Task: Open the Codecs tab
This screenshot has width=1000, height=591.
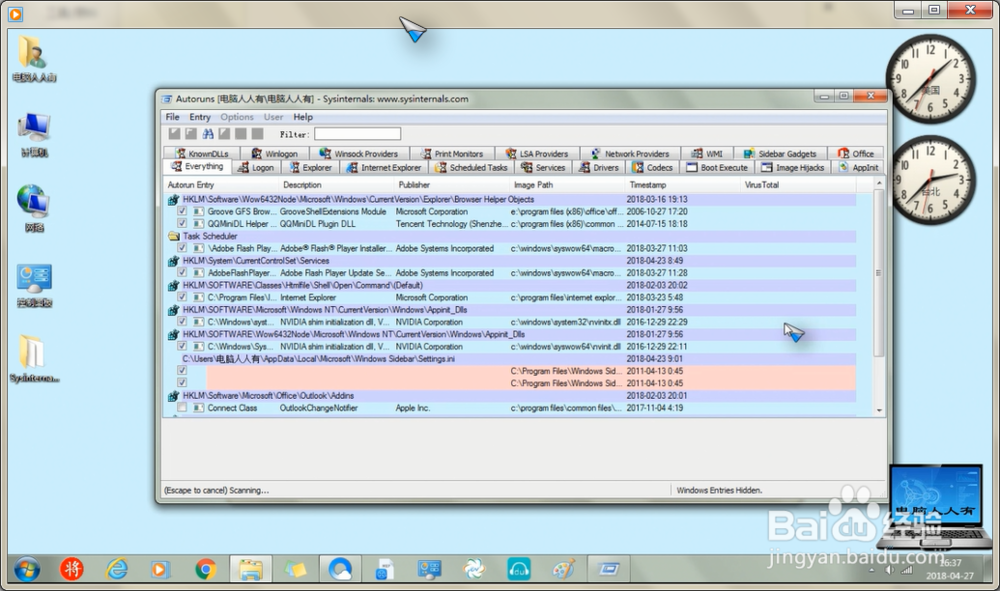Action: tap(652, 168)
